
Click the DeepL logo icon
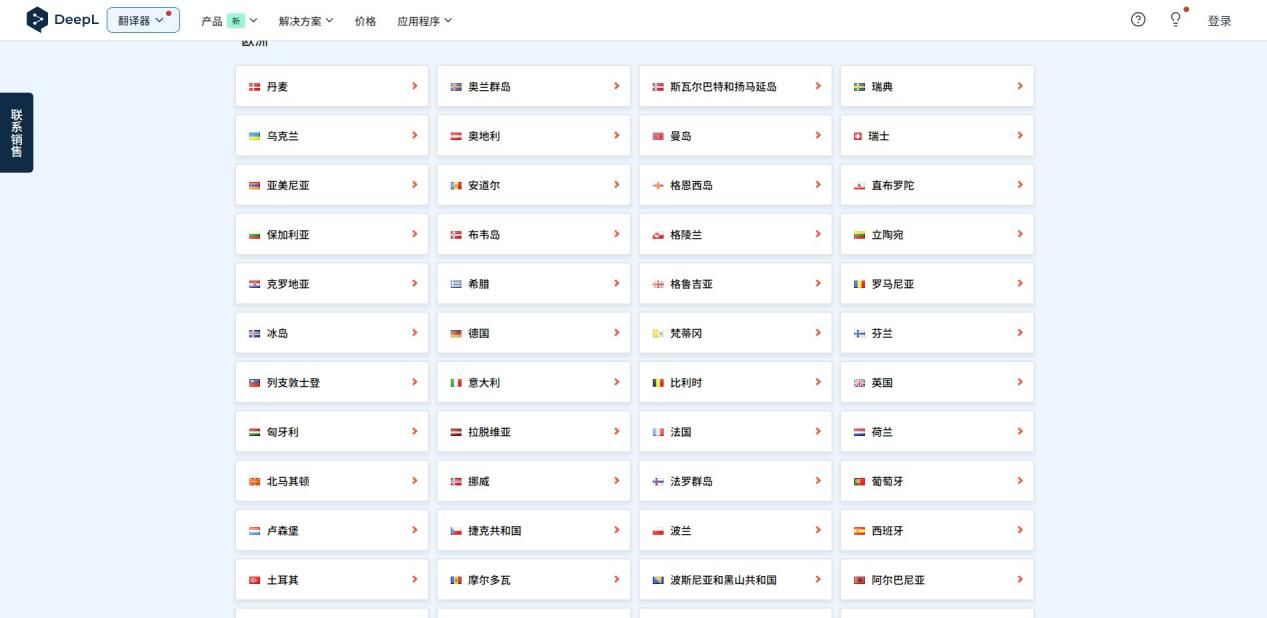pyautogui.click(x=37, y=20)
